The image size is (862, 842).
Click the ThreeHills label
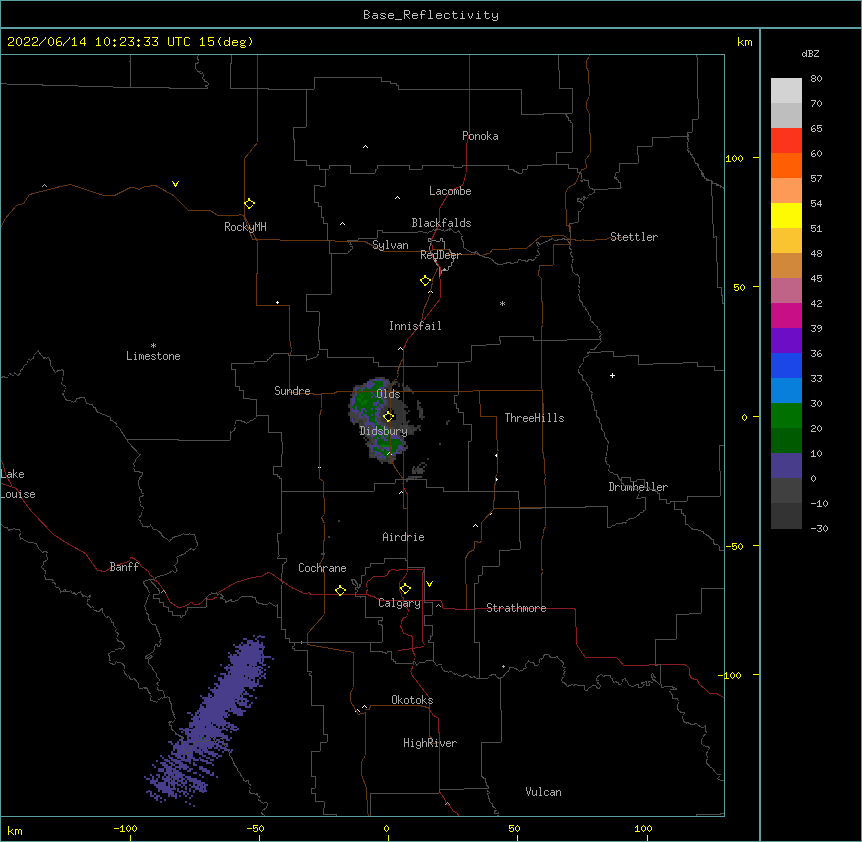point(534,418)
